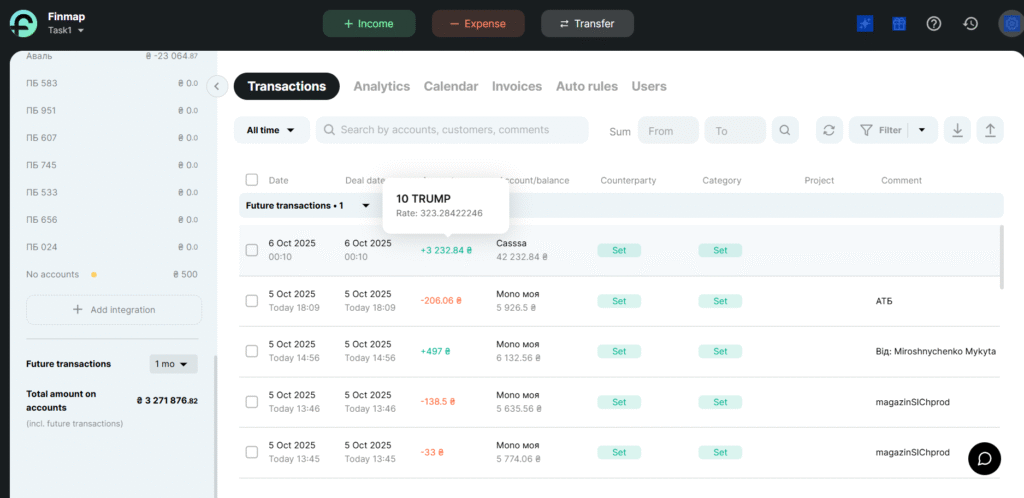Expand the Future transactions 1 mo dropdown

click(x=173, y=364)
